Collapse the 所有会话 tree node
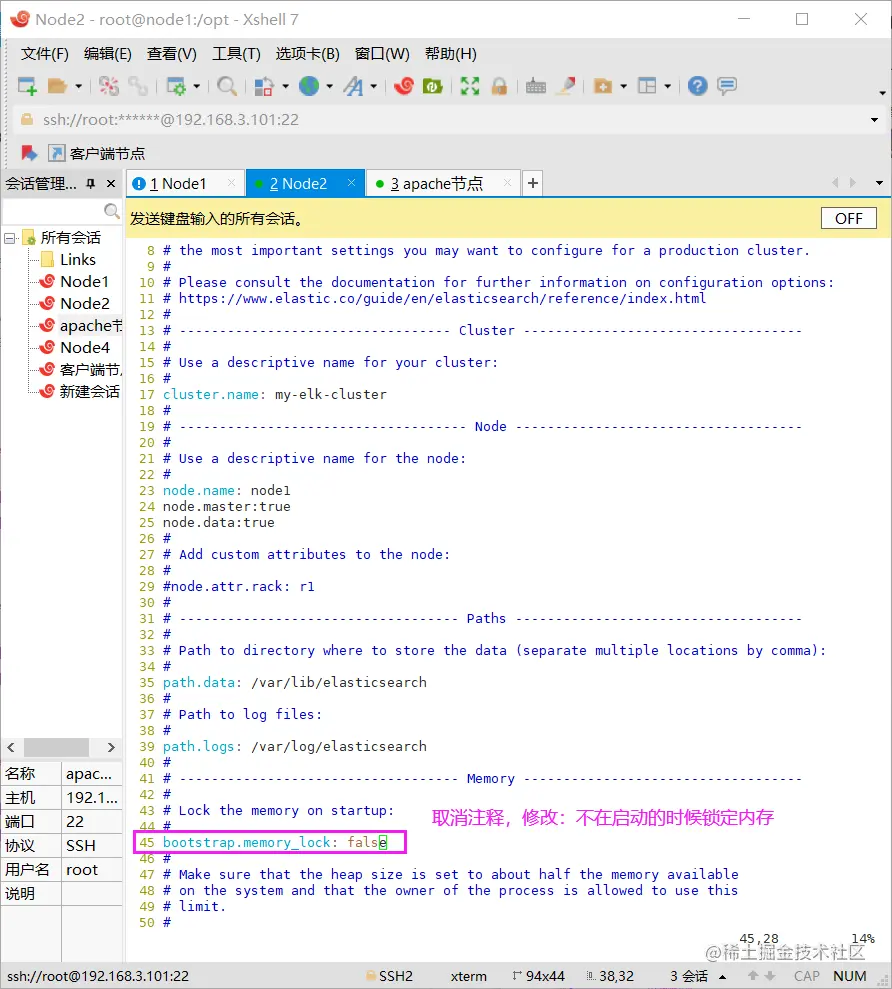This screenshot has width=892, height=989. coord(9,238)
